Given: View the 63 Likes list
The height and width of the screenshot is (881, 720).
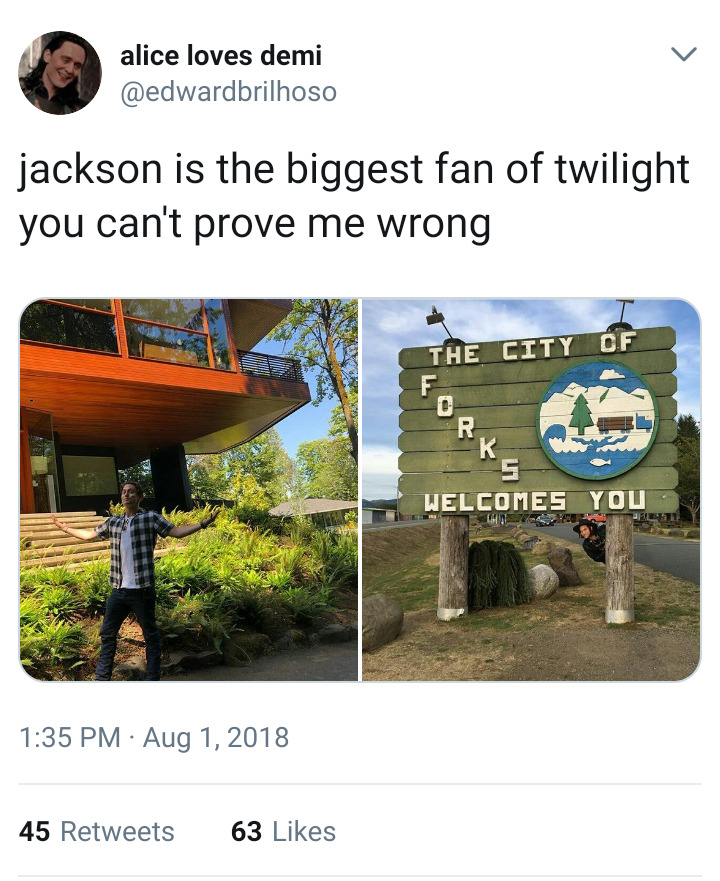Looking at the screenshot, I should pos(283,832).
